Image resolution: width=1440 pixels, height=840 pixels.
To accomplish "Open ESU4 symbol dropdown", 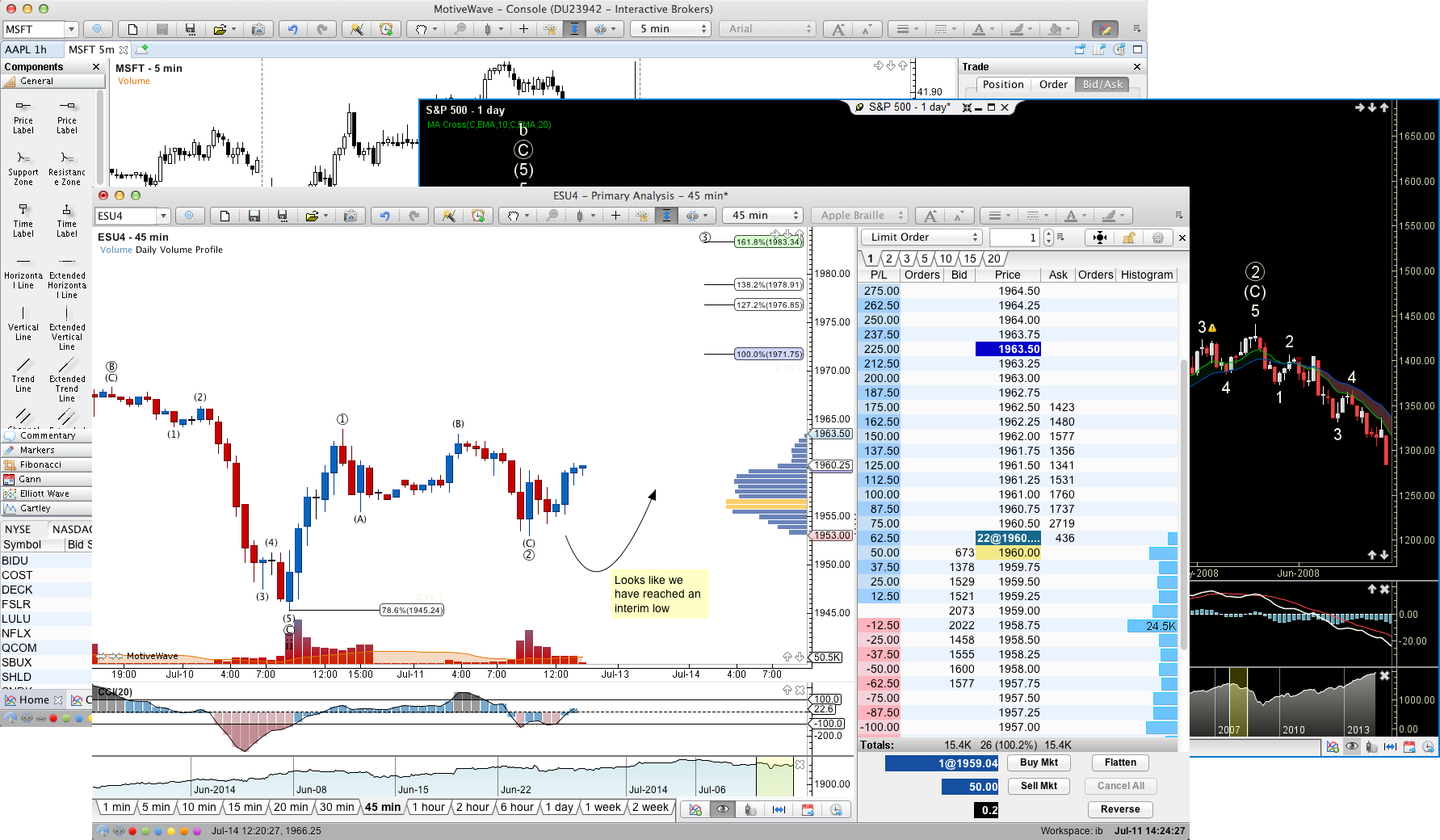I will click(163, 216).
